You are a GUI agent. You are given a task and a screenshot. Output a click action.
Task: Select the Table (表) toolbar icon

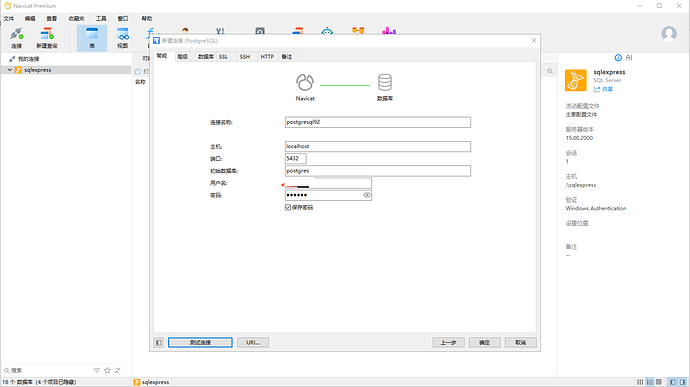point(92,38)
